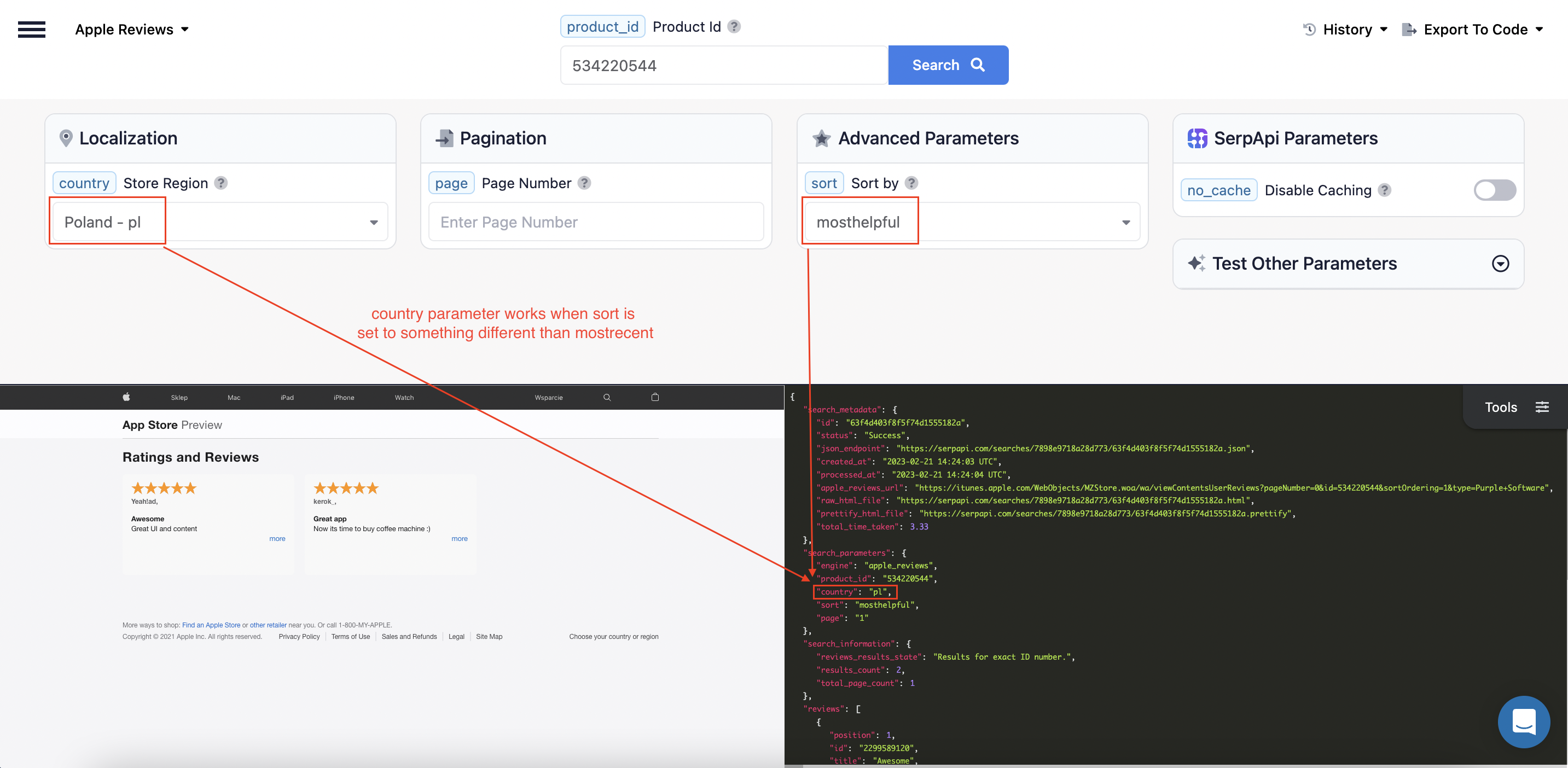Click the country parameter tag
This screenshot has height=768, width=1568.
84,183
